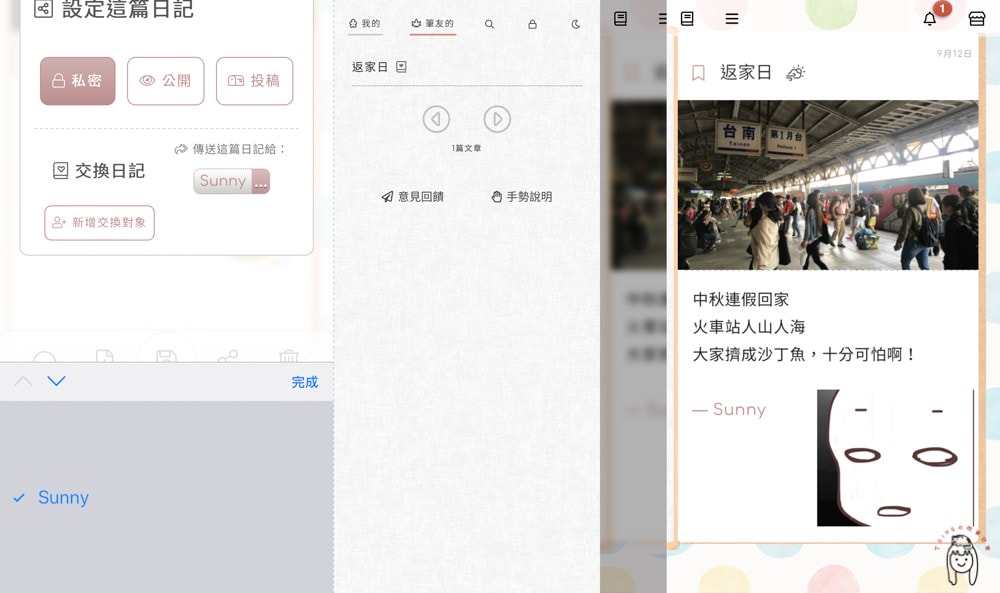Switch to the 我的 tab

click(x=365, y=24)
